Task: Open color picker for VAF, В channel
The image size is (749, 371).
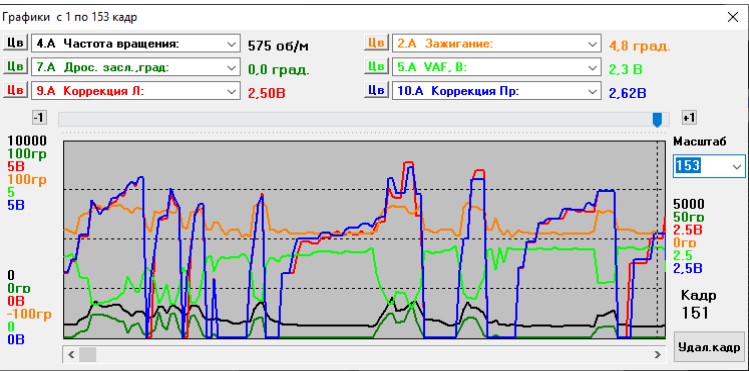Action: (x=376, y=66)
